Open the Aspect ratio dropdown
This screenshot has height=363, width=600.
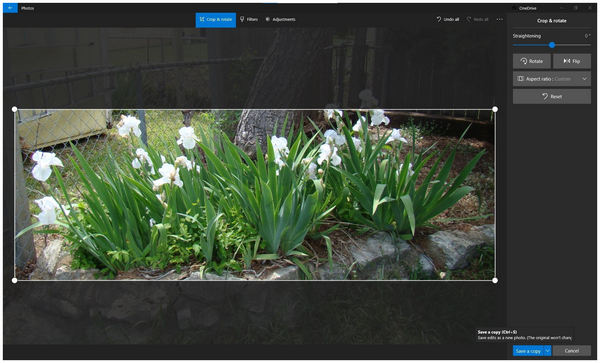552,79
